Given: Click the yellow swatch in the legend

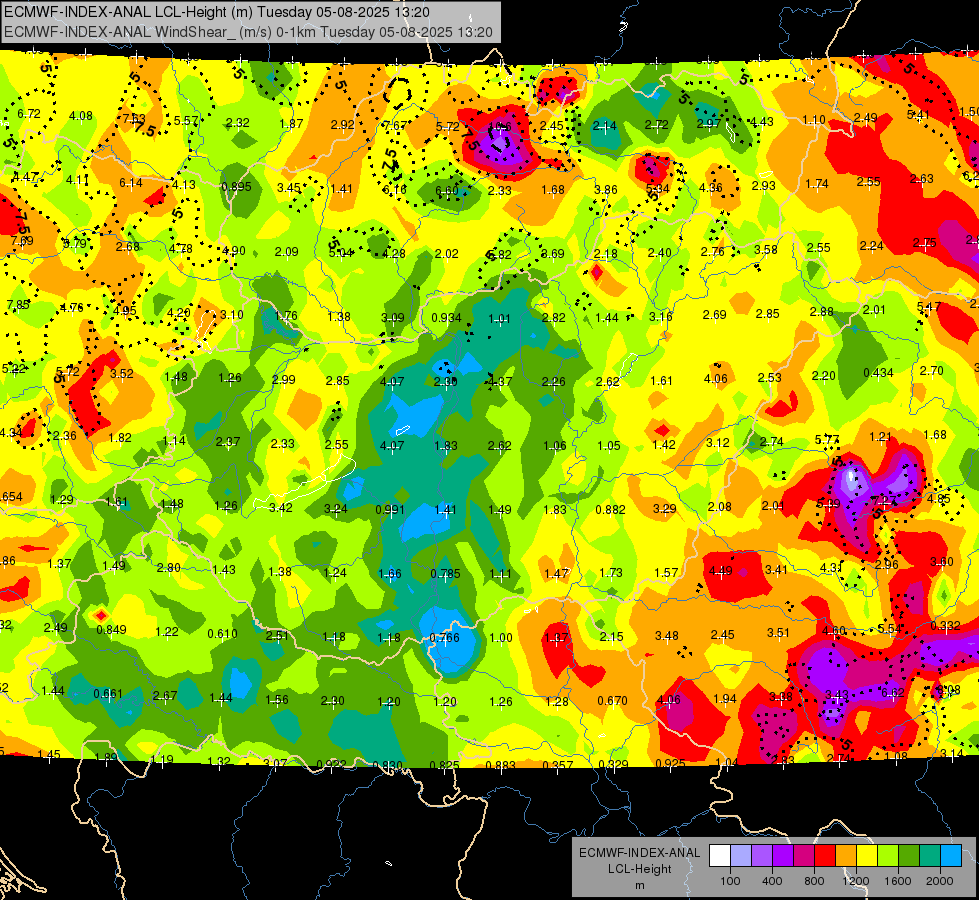Looking at the screenshot, I should 867,856.
